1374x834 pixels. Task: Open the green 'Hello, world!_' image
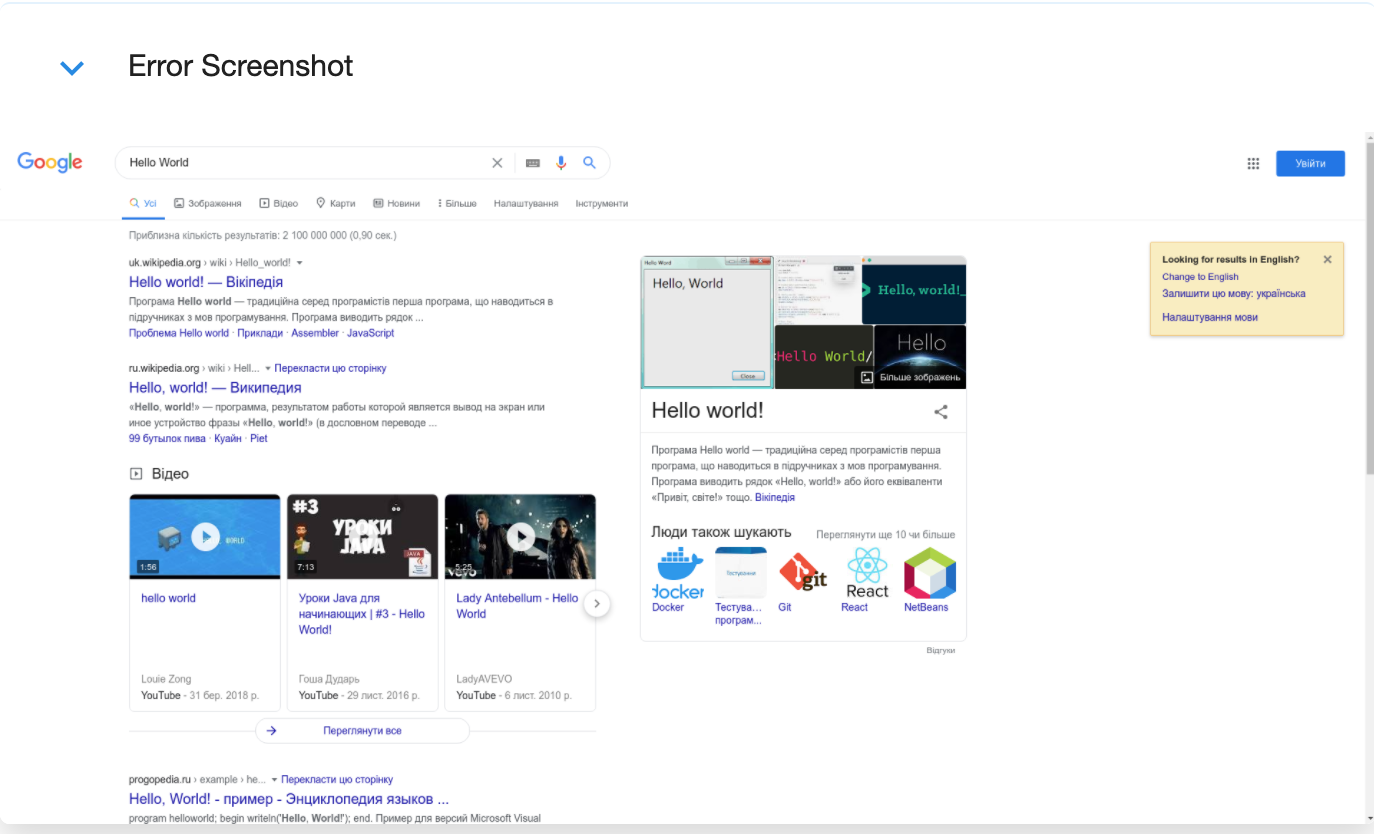point(914,290)
